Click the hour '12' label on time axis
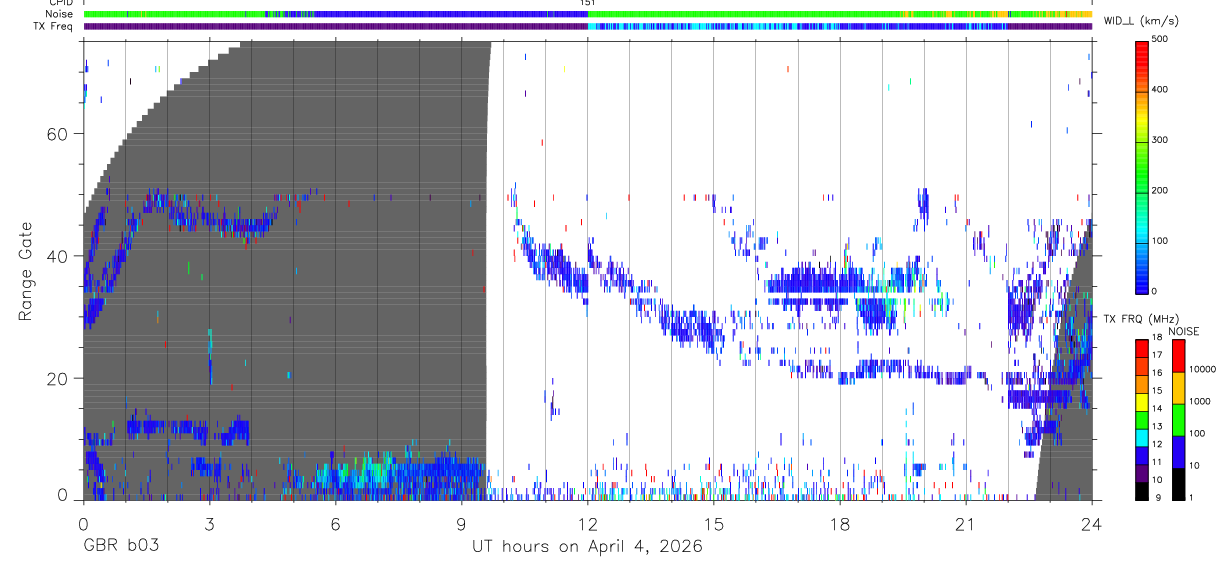The width and height of the screenshot is (1228, 567). tap(588, 523)
